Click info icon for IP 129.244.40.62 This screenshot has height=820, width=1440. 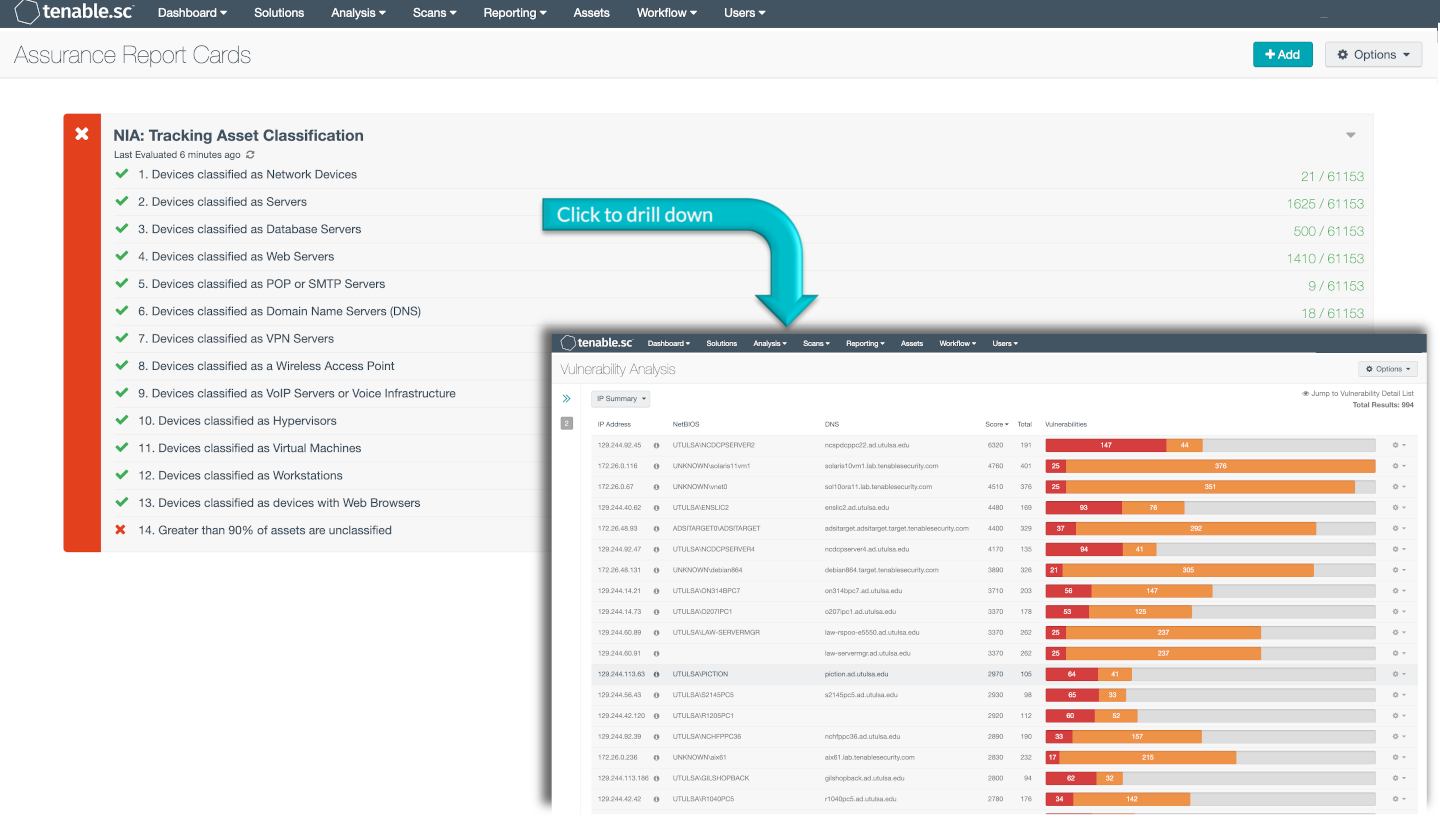pos(657,508)
